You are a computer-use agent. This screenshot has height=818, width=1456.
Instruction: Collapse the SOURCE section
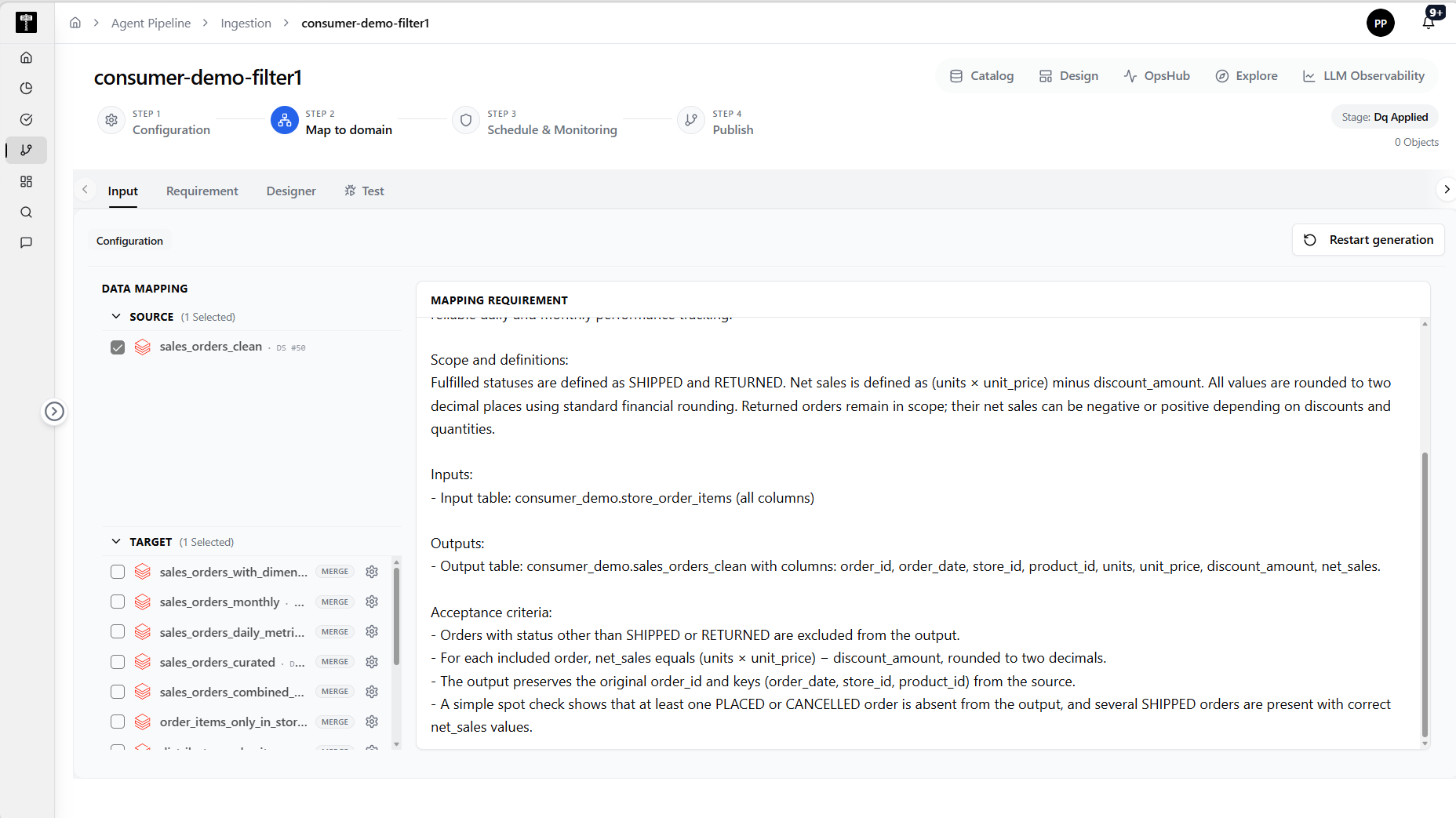[116, 316]
